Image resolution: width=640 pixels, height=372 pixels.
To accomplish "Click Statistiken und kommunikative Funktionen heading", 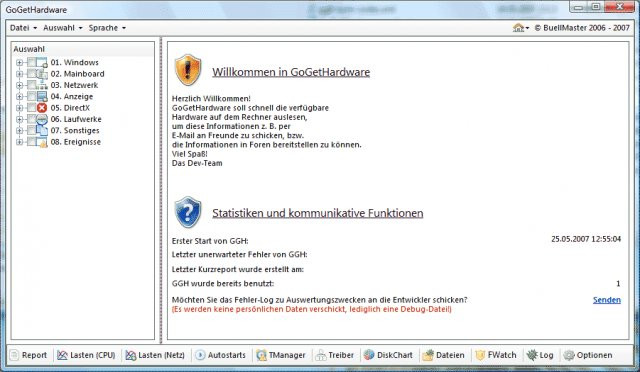I will [x=318, y=213].
